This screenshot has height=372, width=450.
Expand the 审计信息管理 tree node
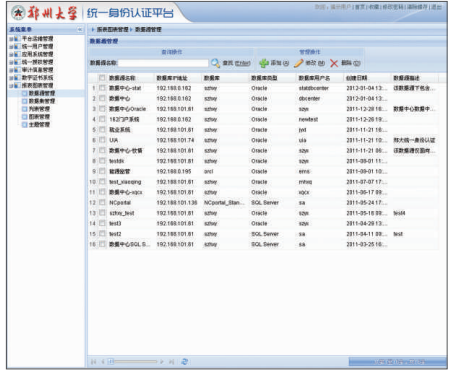pos(11,70)
